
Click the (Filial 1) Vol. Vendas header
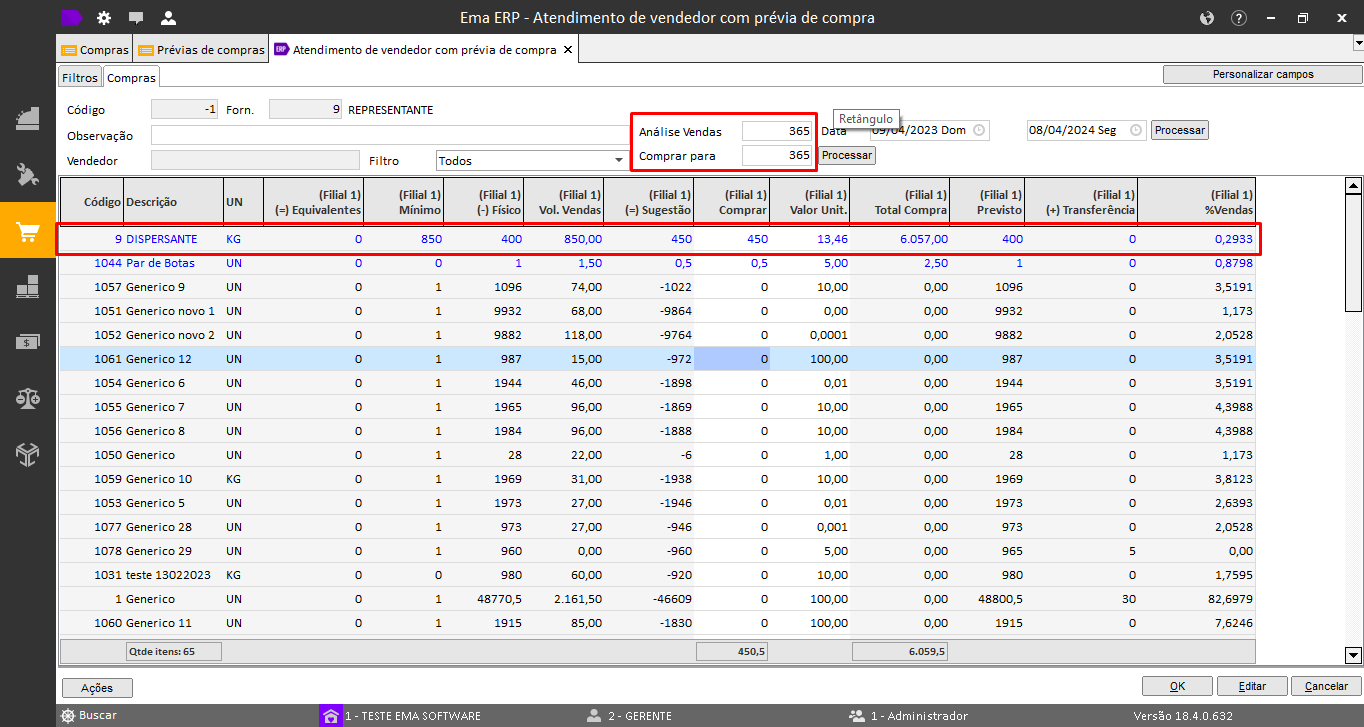tap(564, 202)
